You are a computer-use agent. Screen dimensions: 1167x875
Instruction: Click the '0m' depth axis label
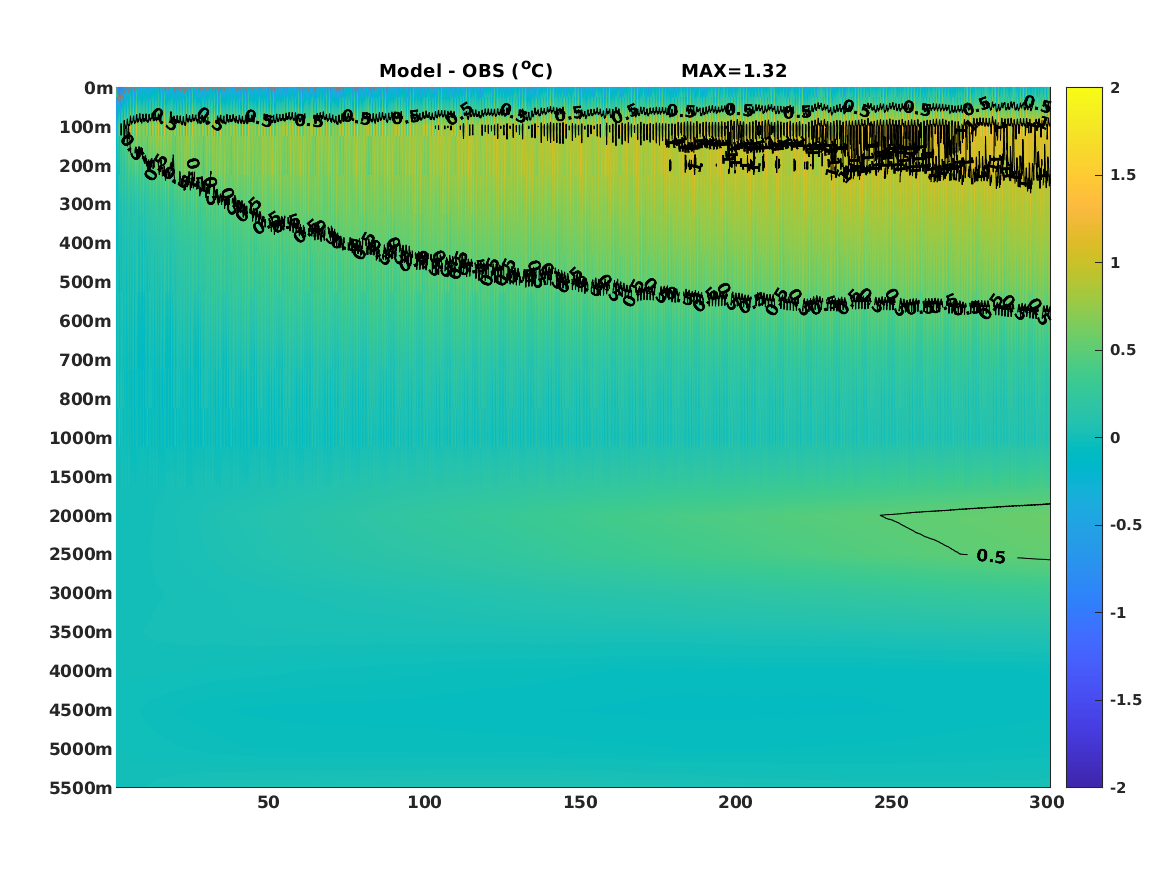[98, 89]
